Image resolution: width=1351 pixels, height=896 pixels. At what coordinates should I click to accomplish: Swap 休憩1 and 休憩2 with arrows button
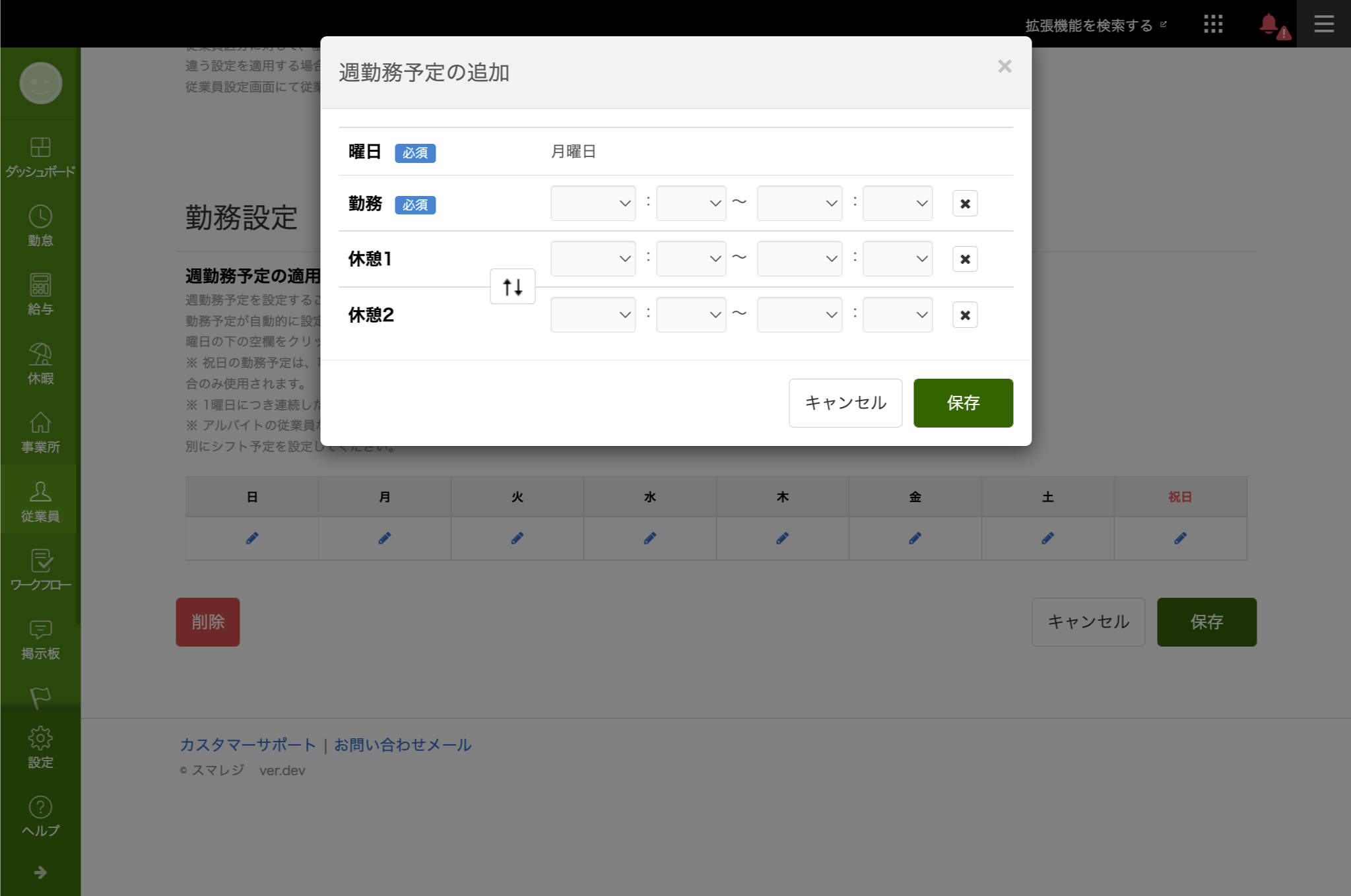[x=513, y=286]
